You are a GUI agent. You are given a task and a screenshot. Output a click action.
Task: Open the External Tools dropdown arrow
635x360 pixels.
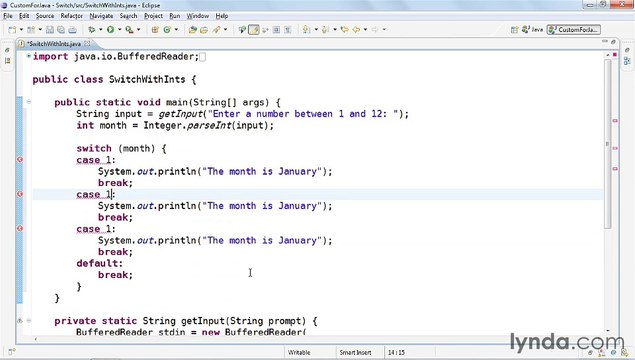(139, 30)
